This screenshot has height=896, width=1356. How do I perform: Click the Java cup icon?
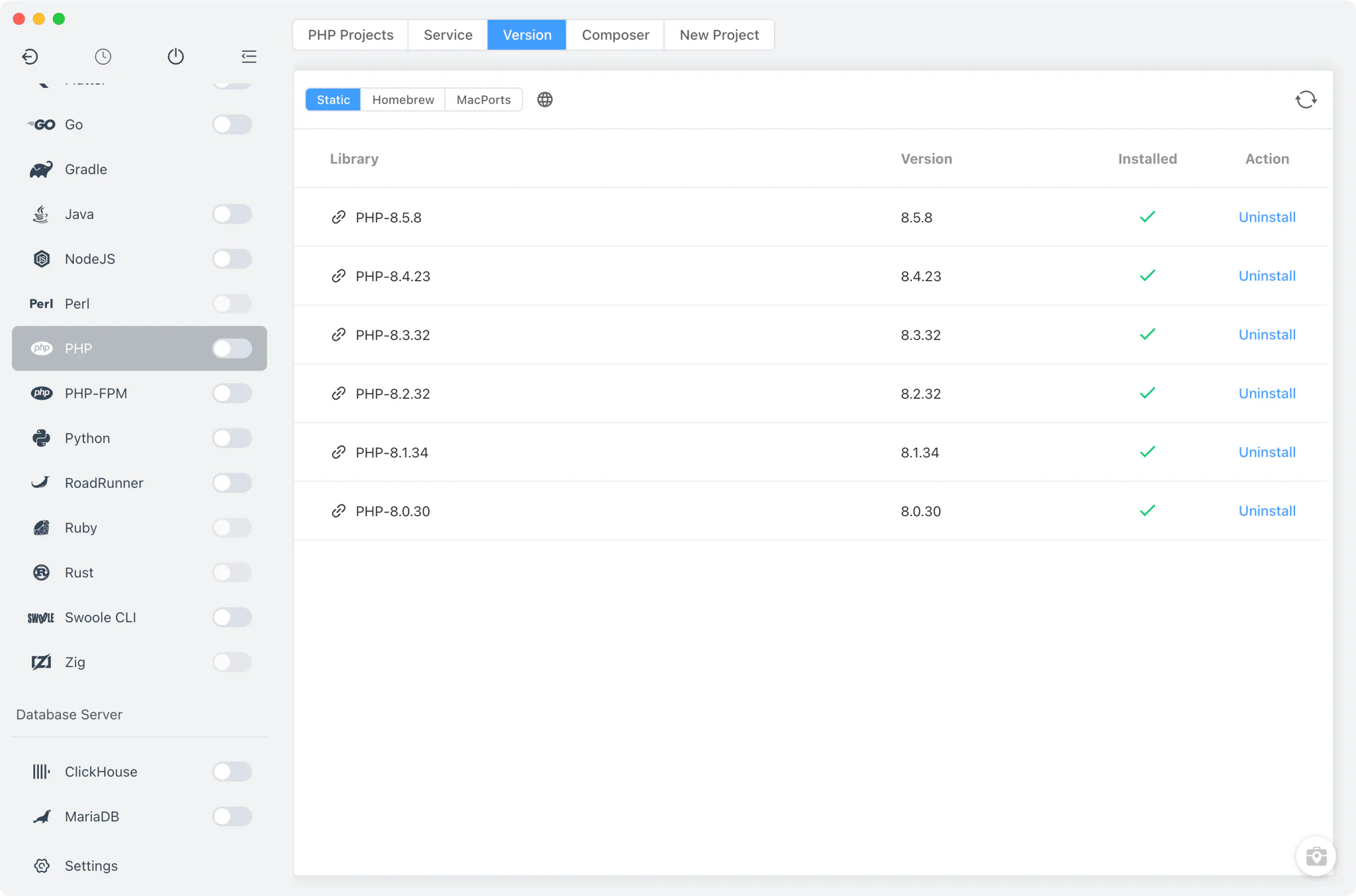click(x=41, y=214)
